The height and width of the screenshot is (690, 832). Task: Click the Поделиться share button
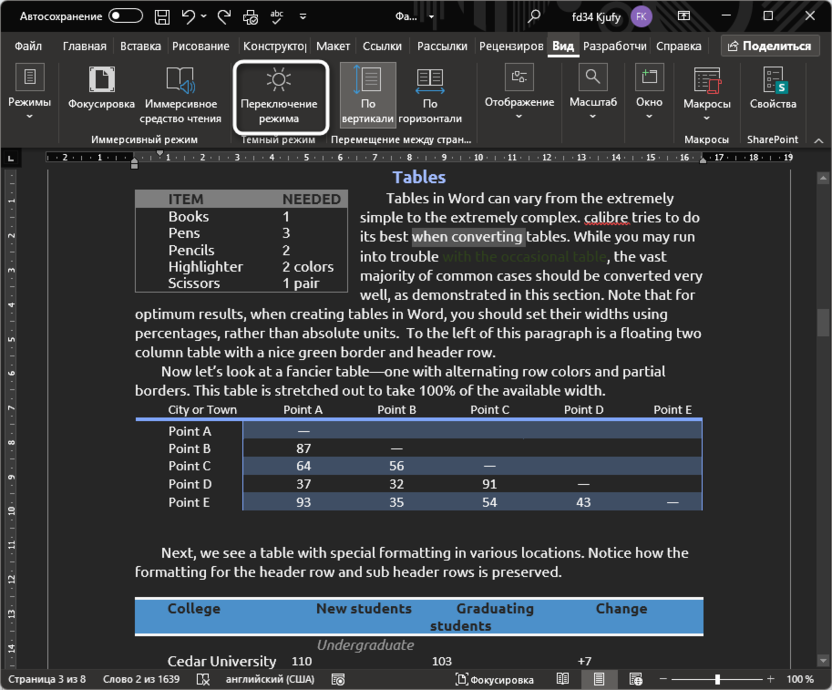pos(769,46)
